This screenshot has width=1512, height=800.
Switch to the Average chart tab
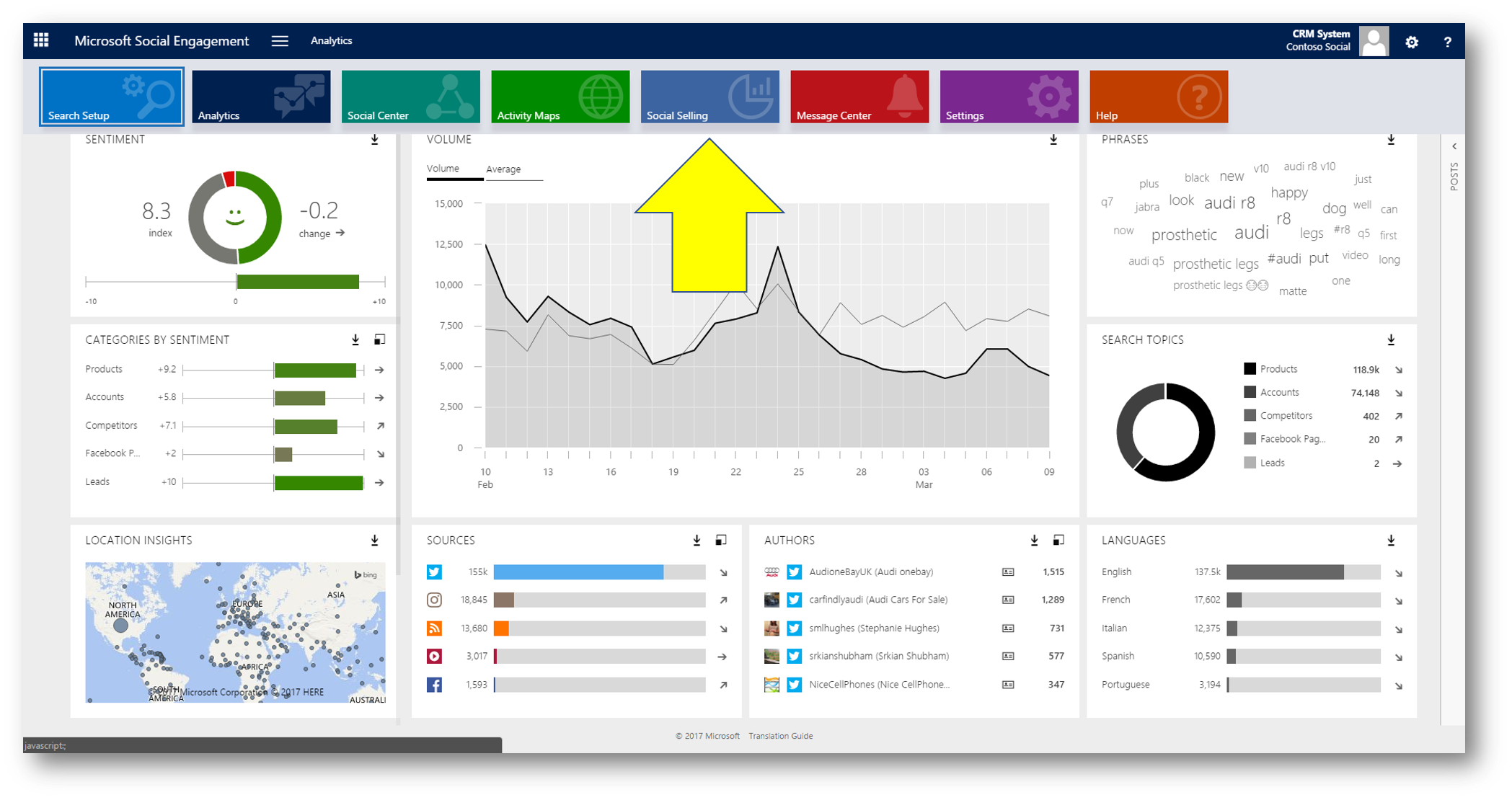click(x=503, y=169)
